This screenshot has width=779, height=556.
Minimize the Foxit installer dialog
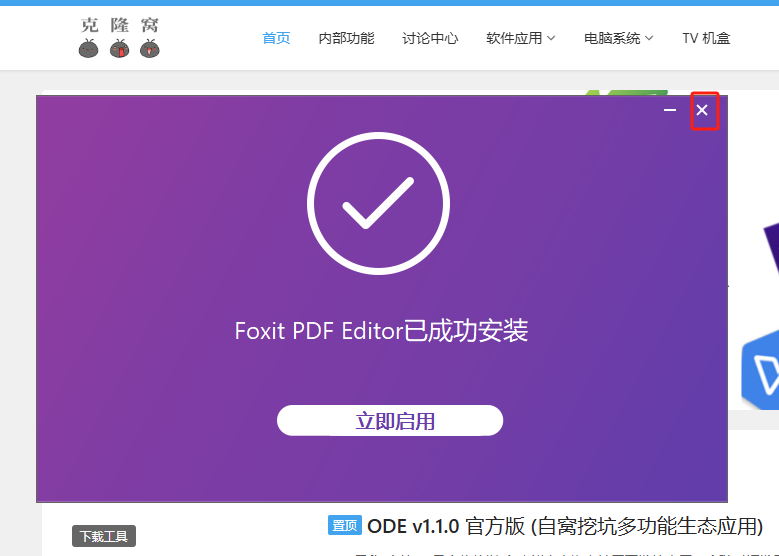click(670, 110)
